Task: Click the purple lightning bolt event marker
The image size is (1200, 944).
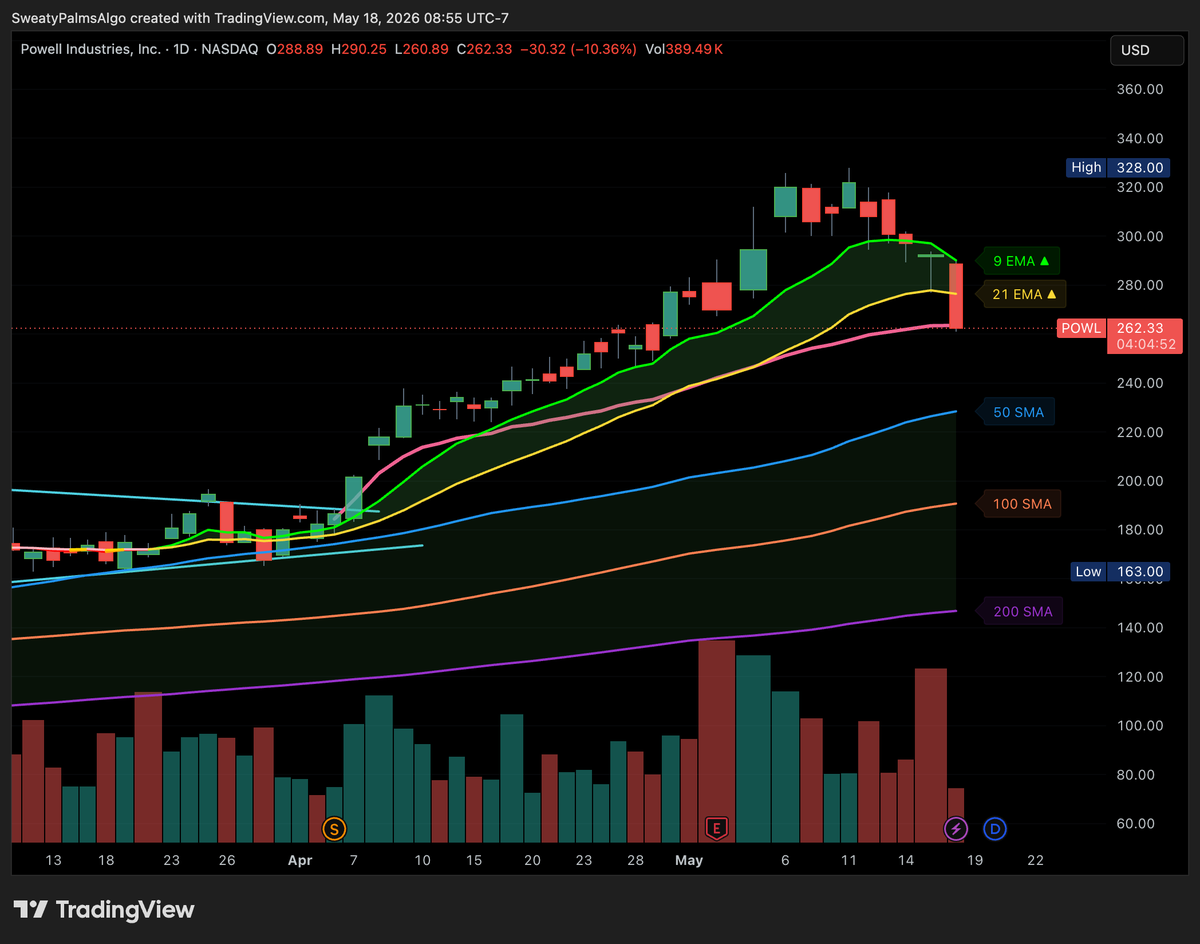Action: click(956, 828)
